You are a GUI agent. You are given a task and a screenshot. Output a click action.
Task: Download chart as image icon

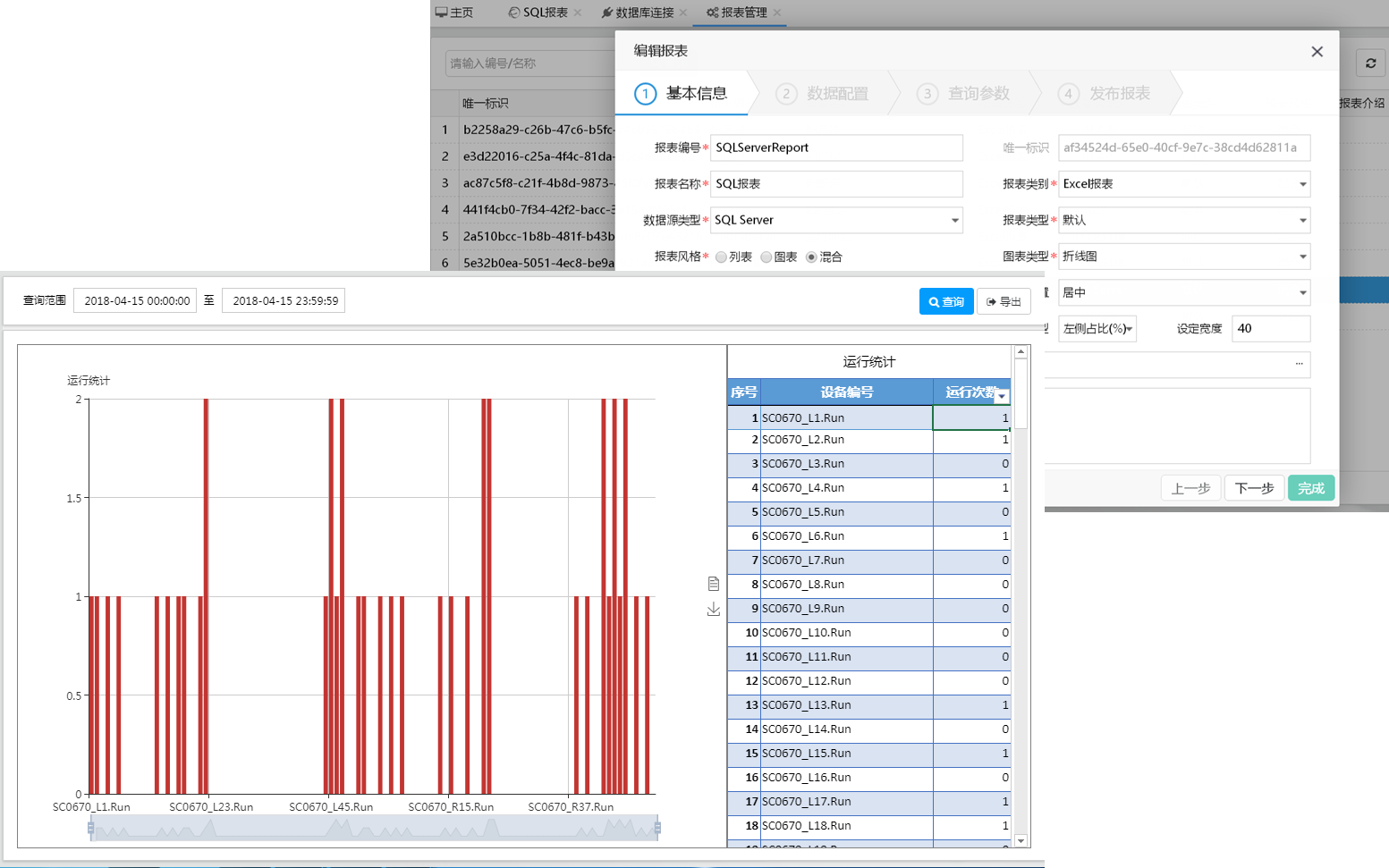tap(714, 609)
